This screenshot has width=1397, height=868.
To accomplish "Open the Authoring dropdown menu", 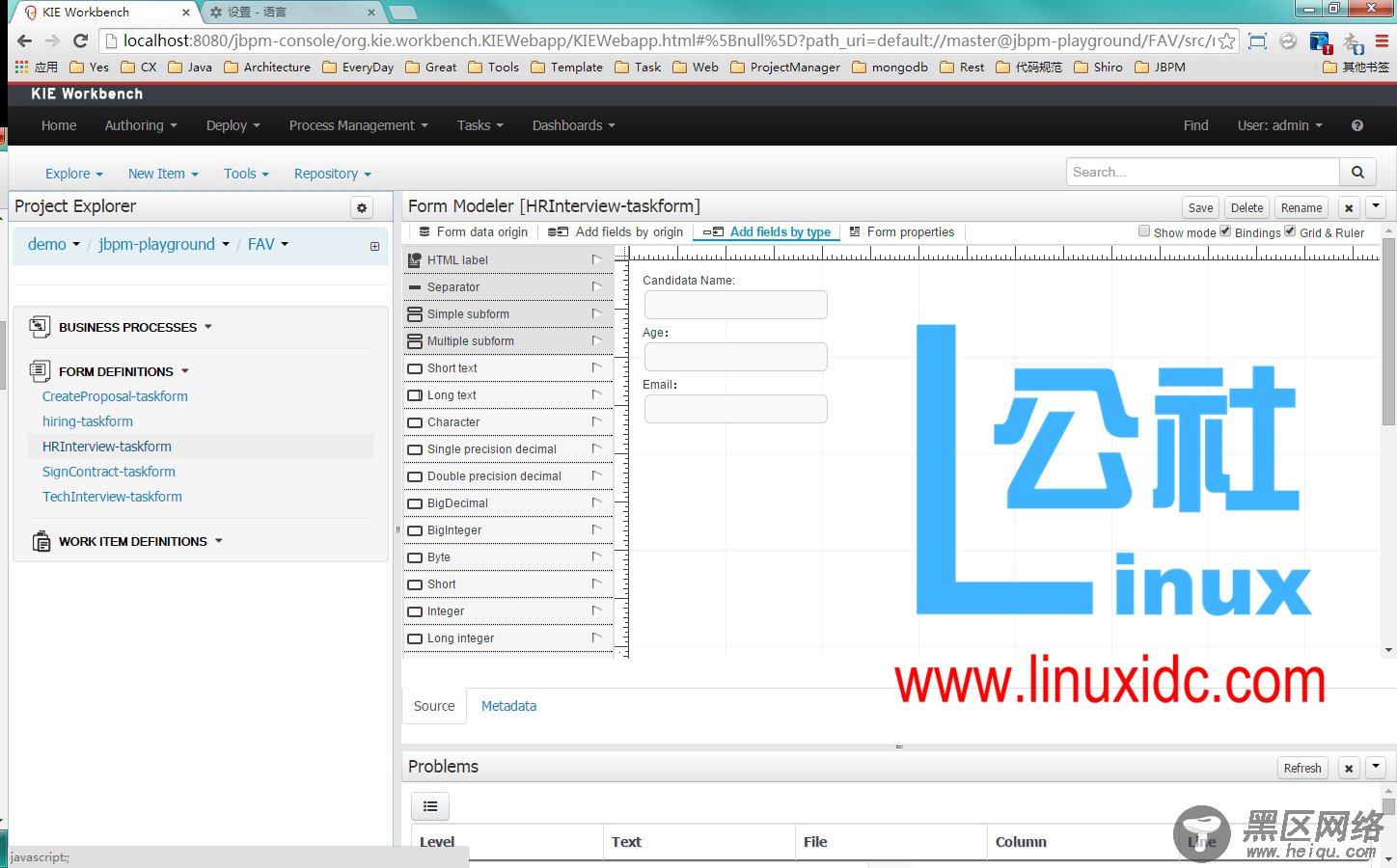I will [x=141, y=125].
